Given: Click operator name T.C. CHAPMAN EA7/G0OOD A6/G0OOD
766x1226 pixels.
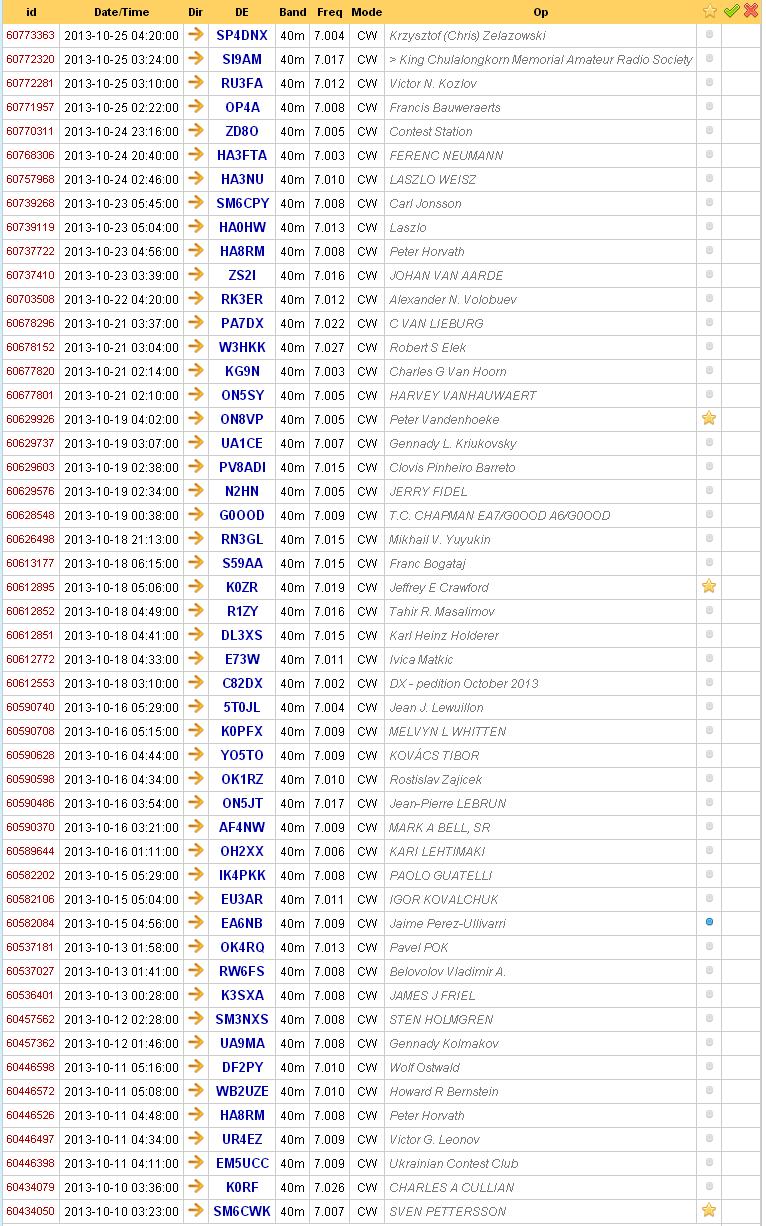Looking at the screenshot, I should point(500,515).
